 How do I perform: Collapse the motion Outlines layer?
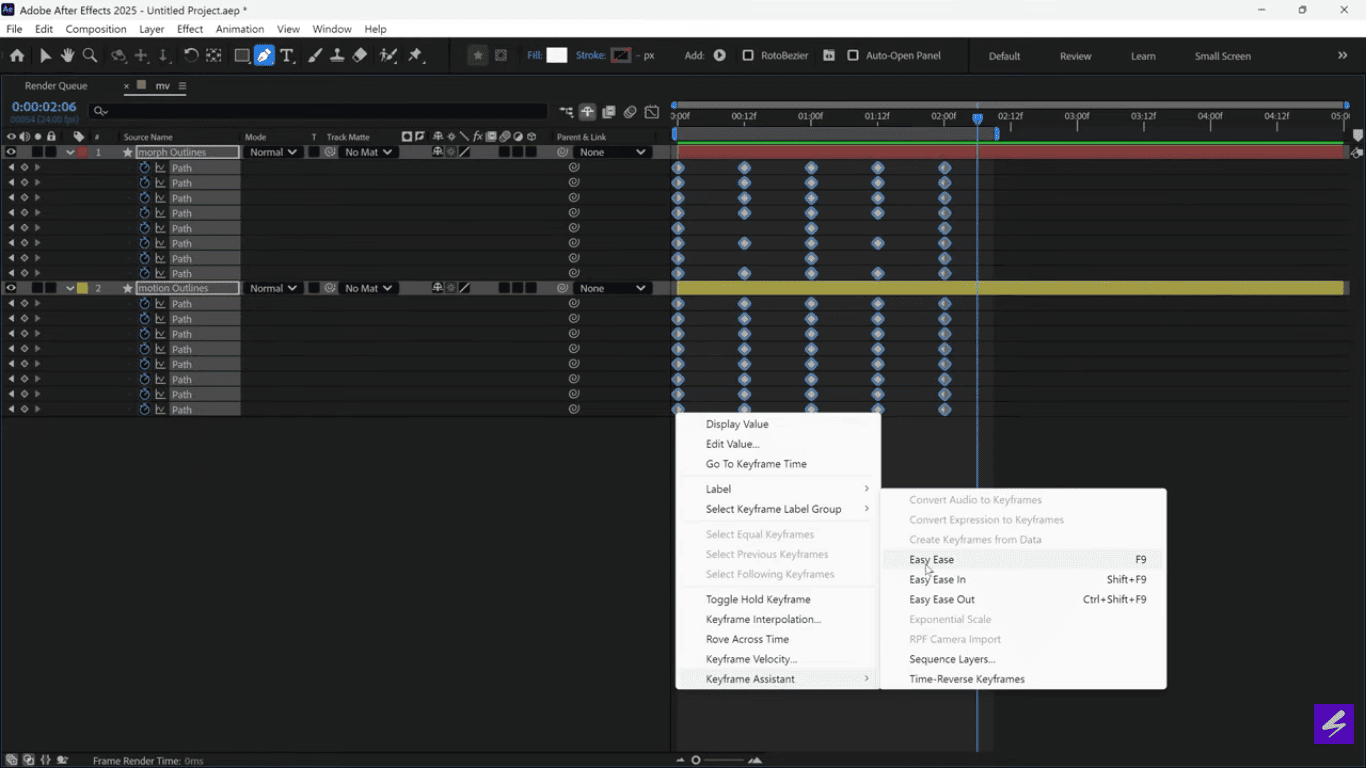tap(70, 288)
